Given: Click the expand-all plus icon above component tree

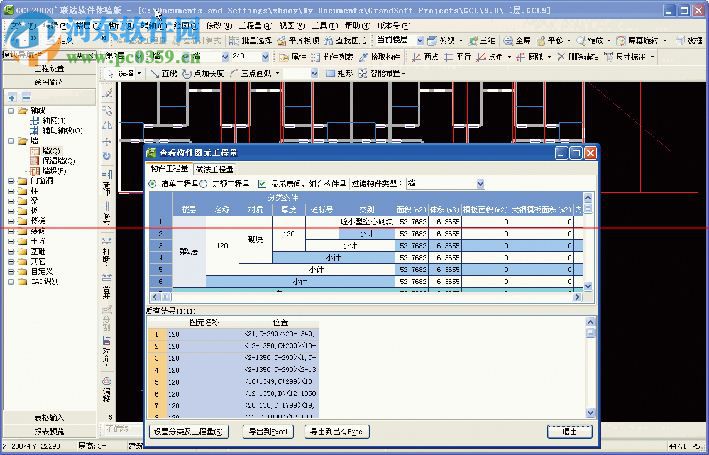Looking at the screenshot, I should (x=11, y=97).
